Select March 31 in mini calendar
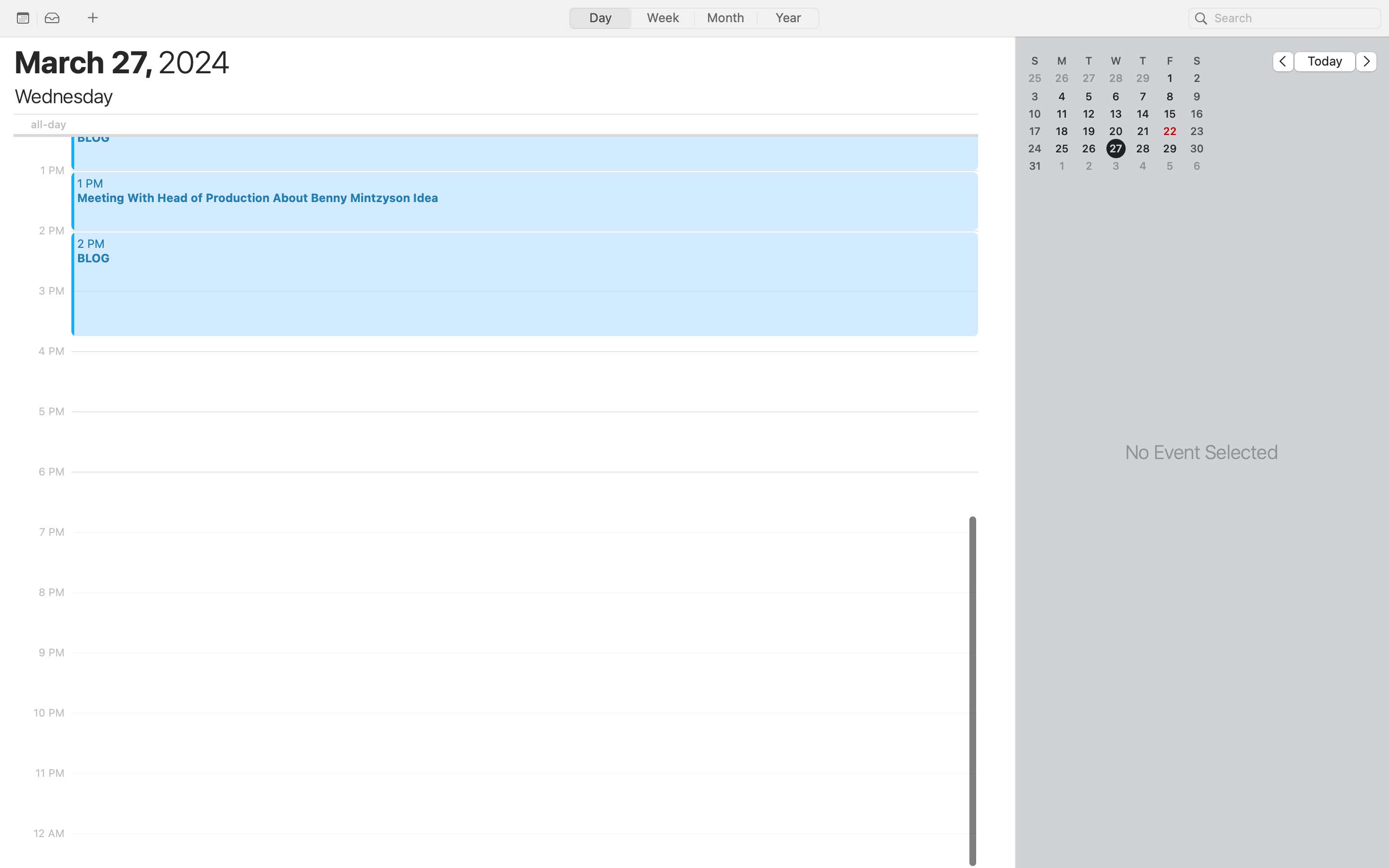Image resolution: width=1389 pixels, height=868 pixels. tap(1035, 166)
